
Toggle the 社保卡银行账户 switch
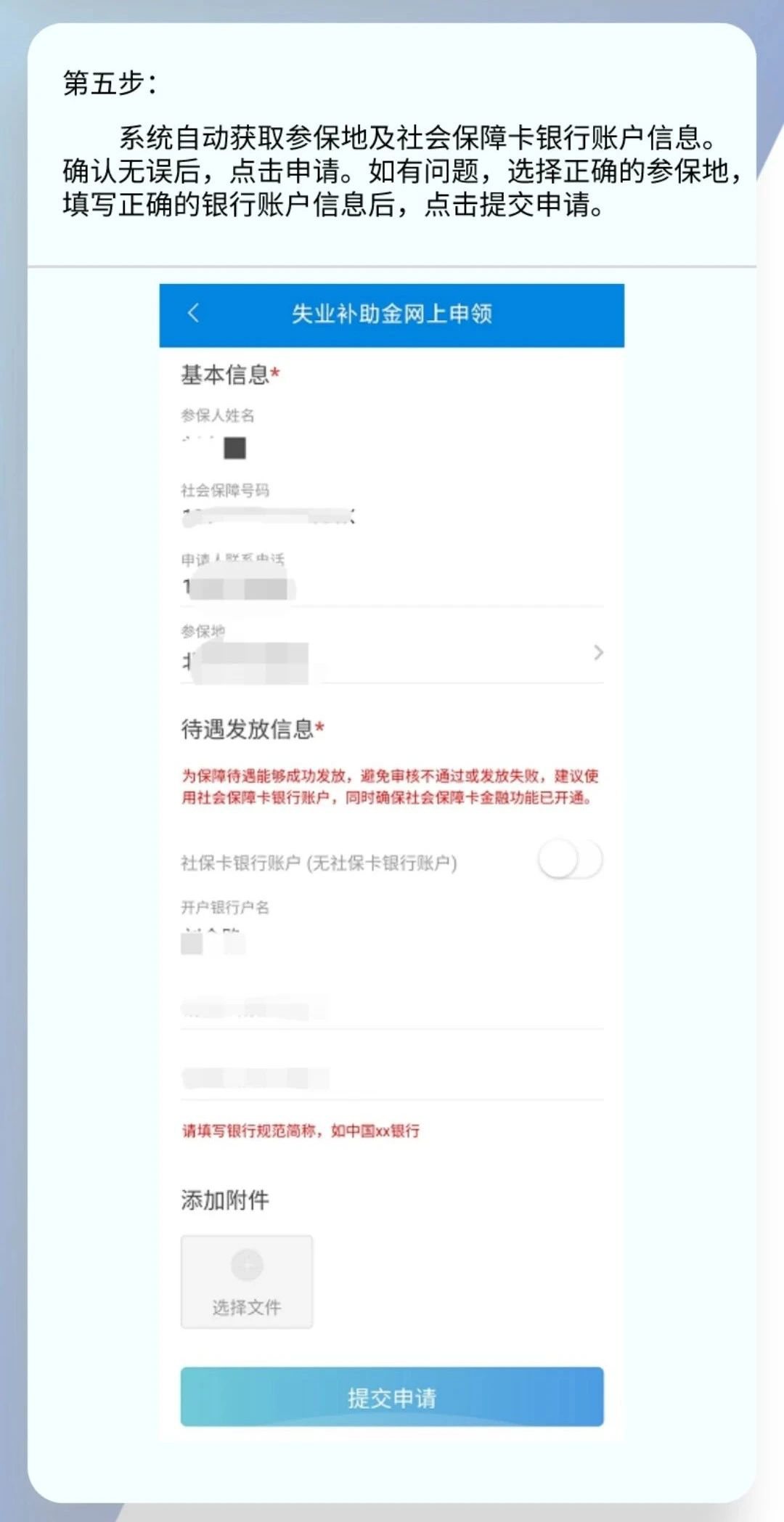point(570,860)
